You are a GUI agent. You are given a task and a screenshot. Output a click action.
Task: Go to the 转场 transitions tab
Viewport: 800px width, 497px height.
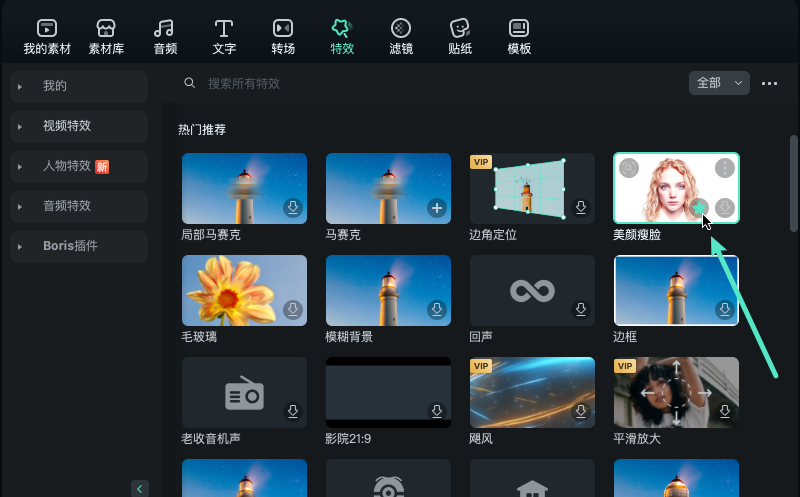(x=283, y=37)
